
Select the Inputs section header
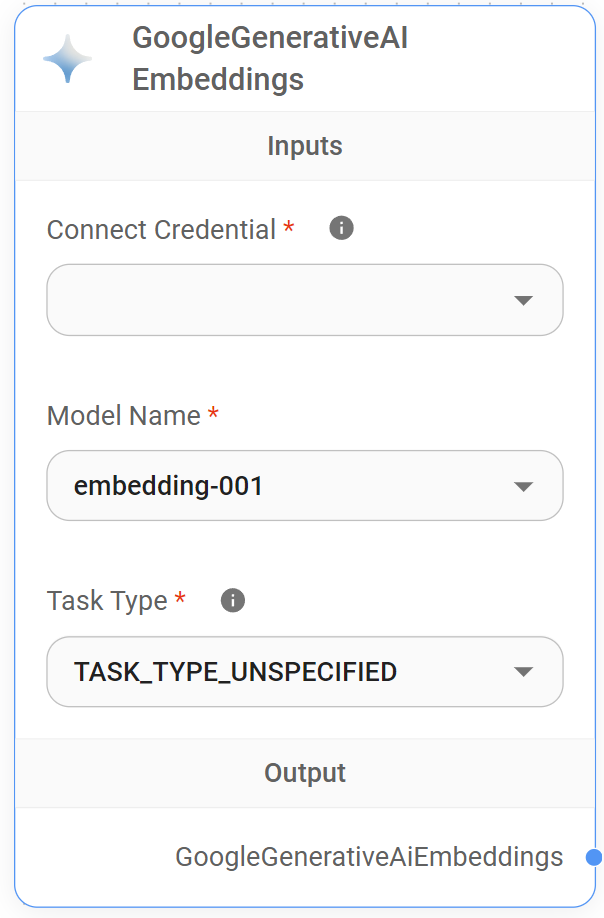(x=305, y=146)
